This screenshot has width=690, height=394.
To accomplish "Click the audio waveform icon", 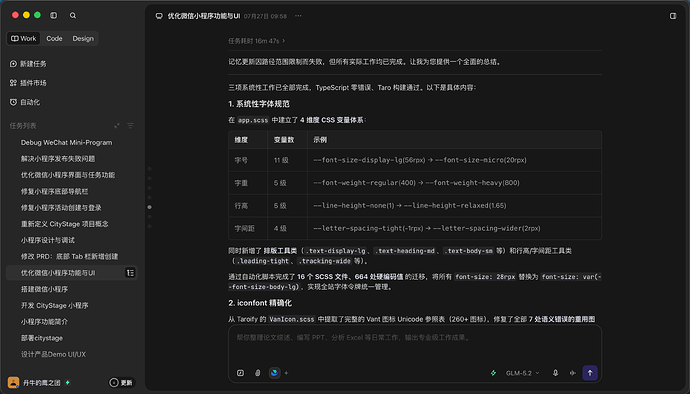I will tap(573, 373).
